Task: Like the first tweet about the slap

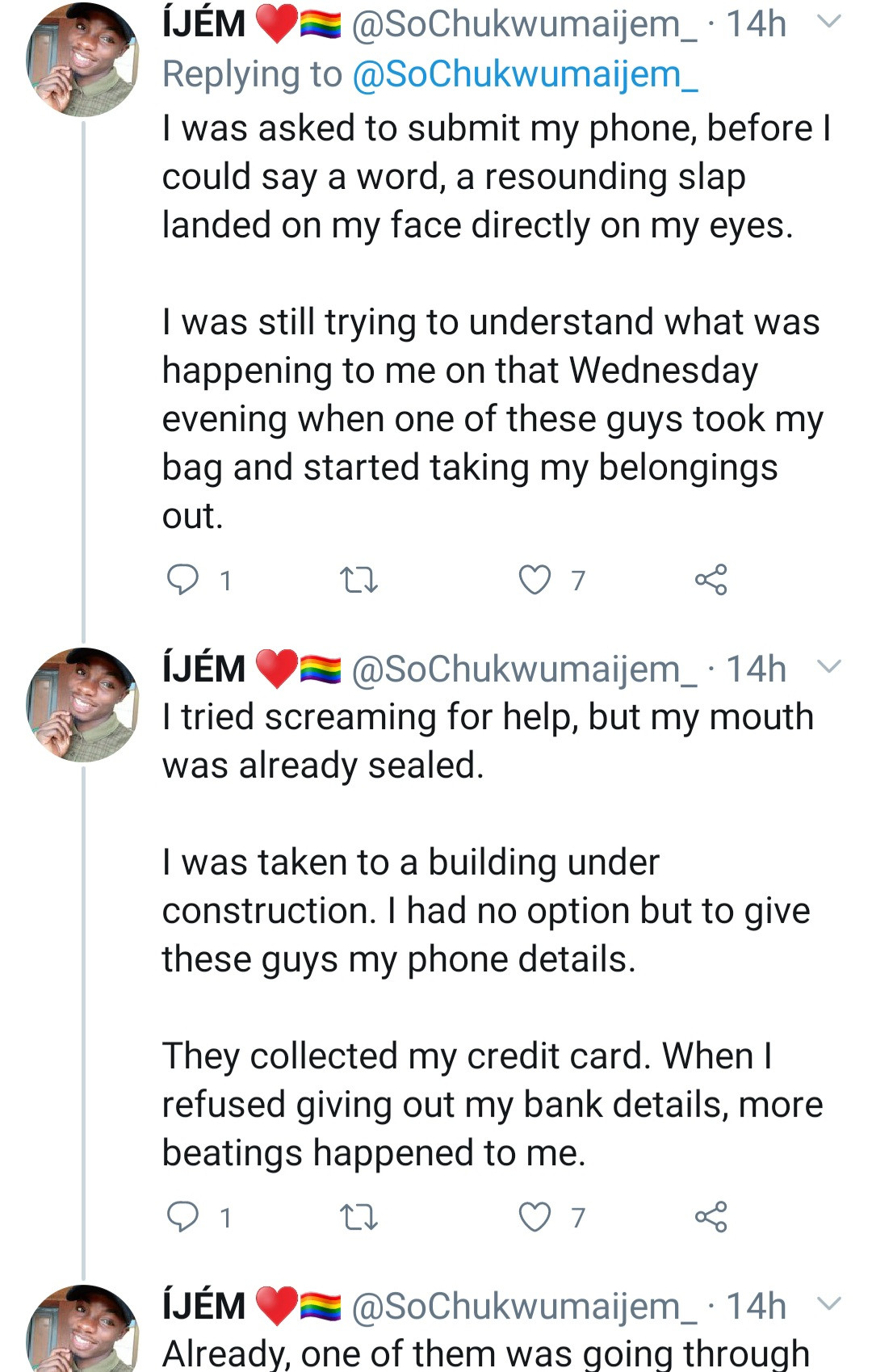Action: click(x=535, y=580)
